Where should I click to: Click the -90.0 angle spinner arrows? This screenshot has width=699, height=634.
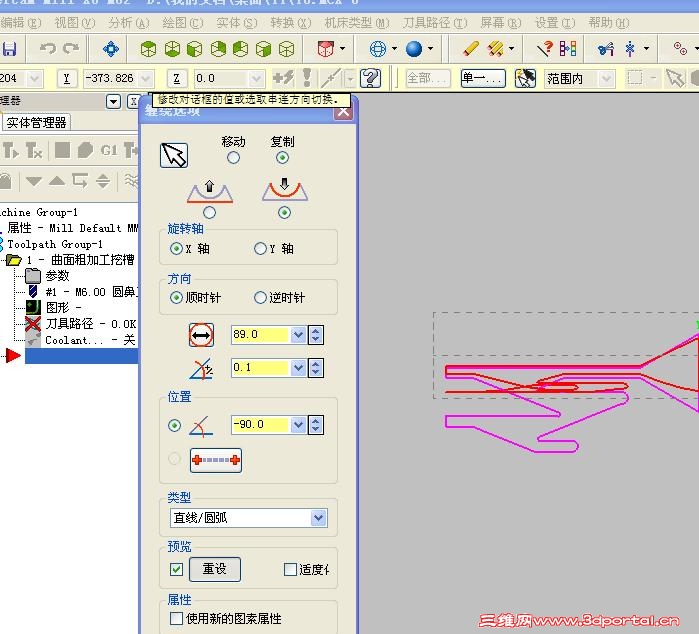pyautogui.click(x=316, y=425)
